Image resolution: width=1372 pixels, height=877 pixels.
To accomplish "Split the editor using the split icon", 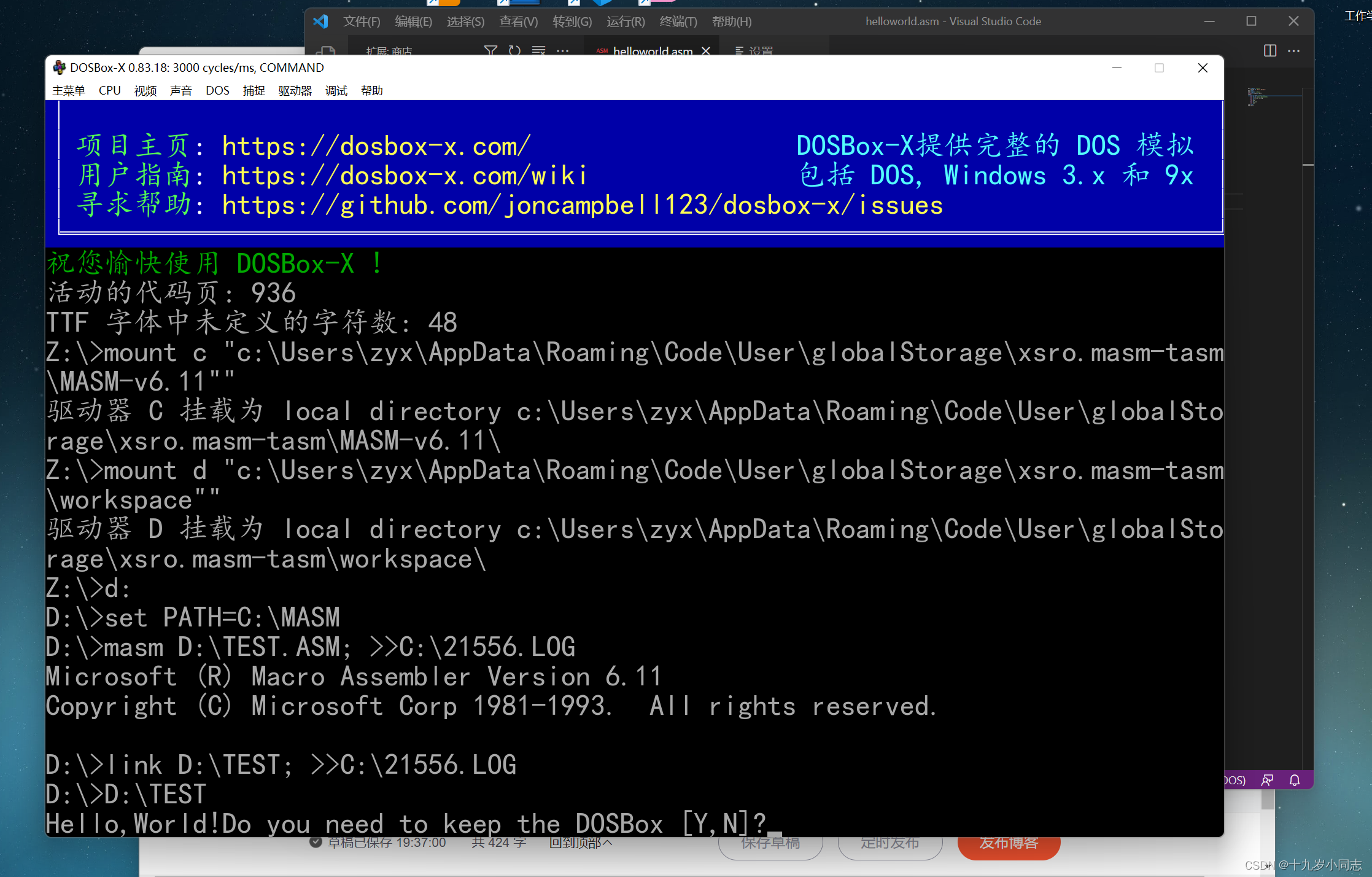I will tap(1269, 51).
